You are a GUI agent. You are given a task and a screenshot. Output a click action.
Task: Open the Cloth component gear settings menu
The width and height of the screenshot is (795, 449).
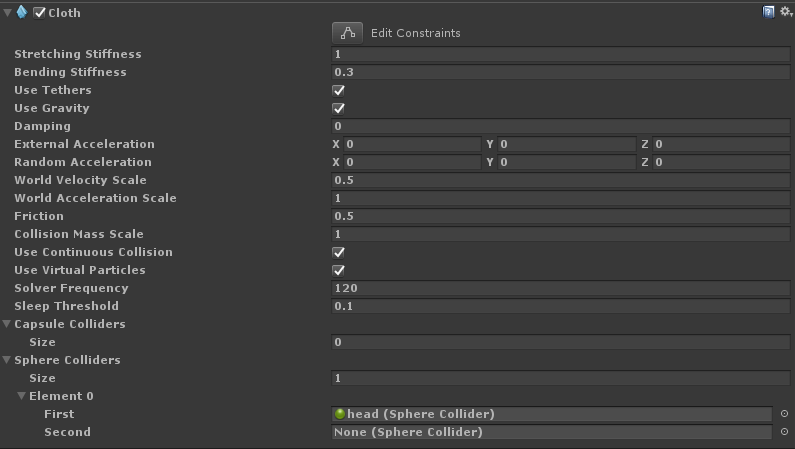click(x=786, y=12)
